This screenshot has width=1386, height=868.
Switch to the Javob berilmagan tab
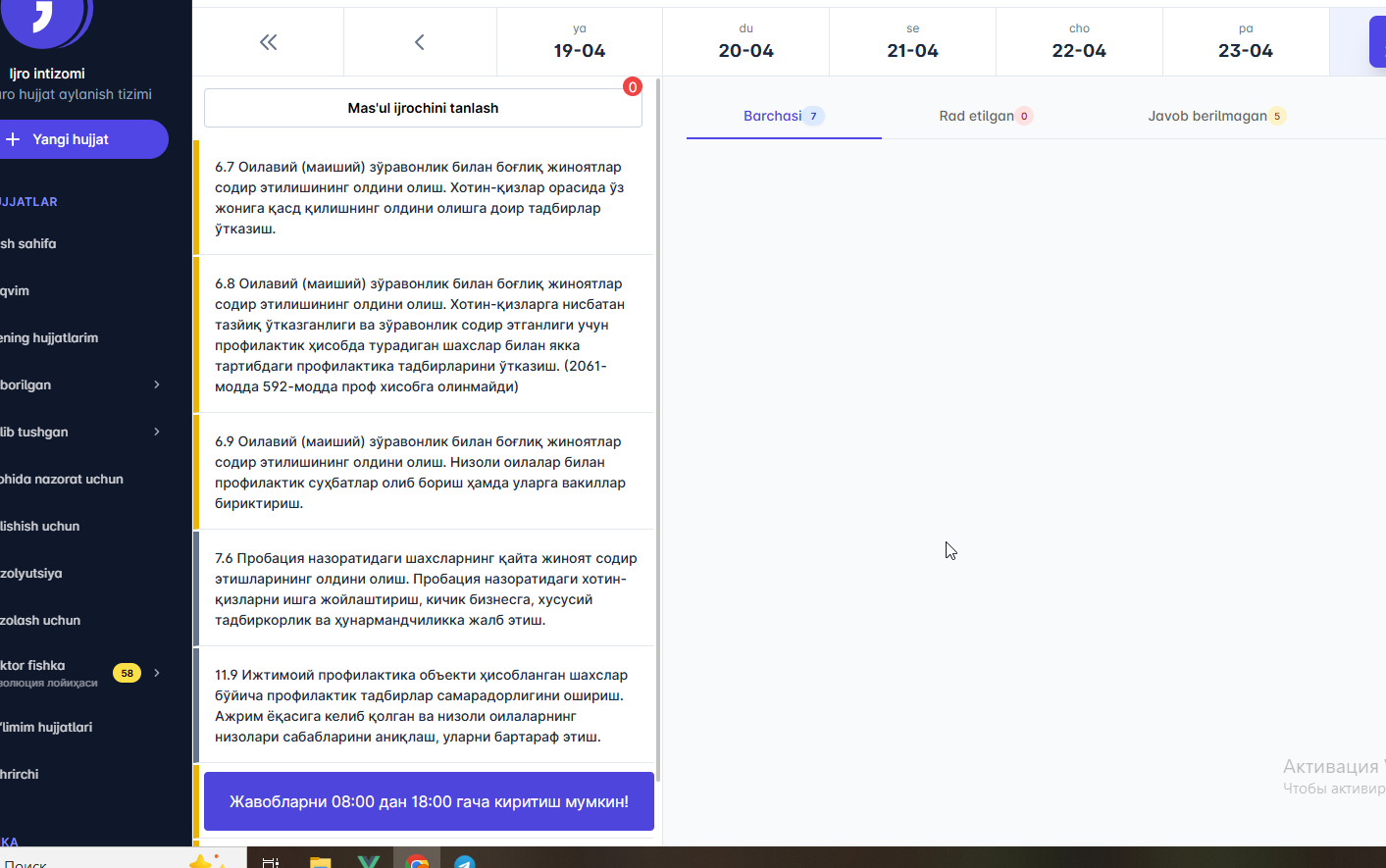tap(1216, 116)
